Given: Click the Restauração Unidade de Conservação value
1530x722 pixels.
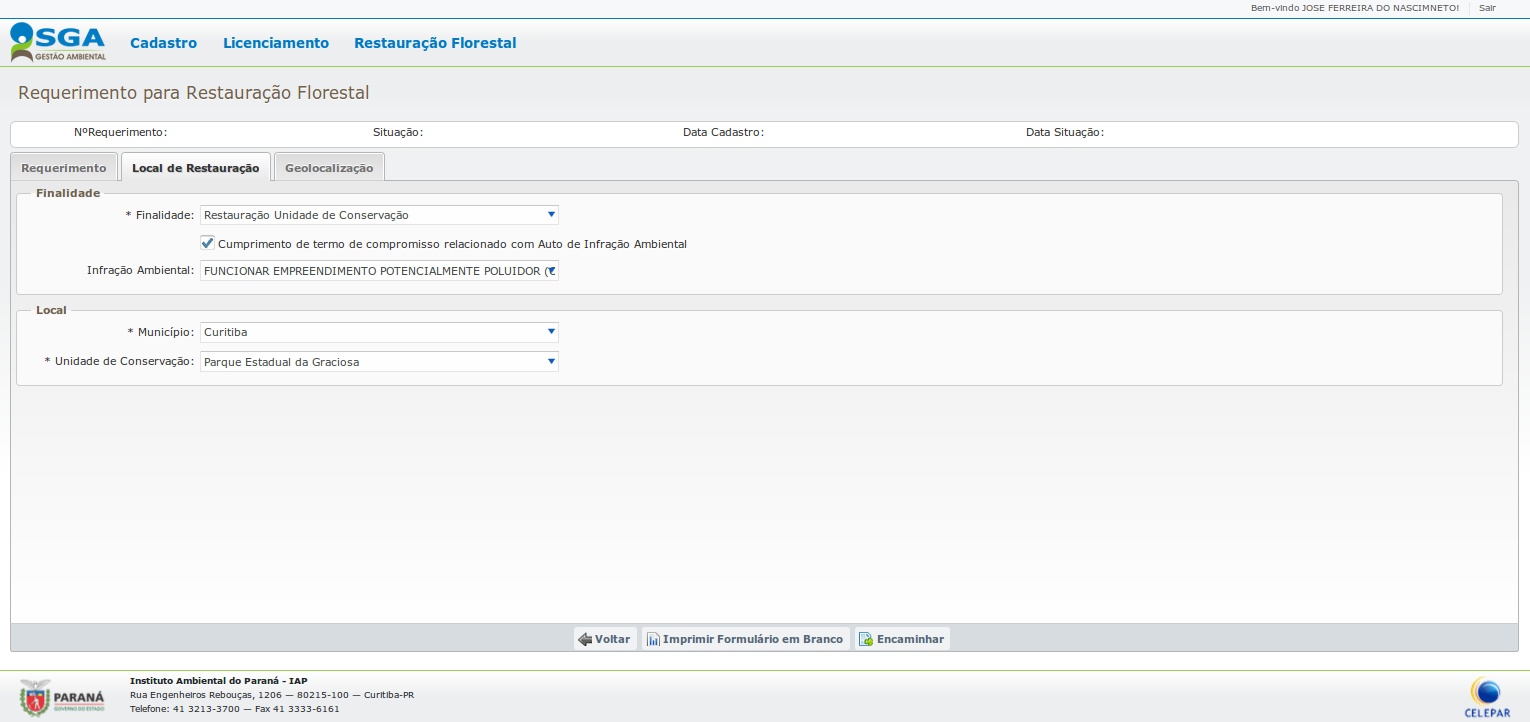Looking at the screenshot, I should point(306,215).
